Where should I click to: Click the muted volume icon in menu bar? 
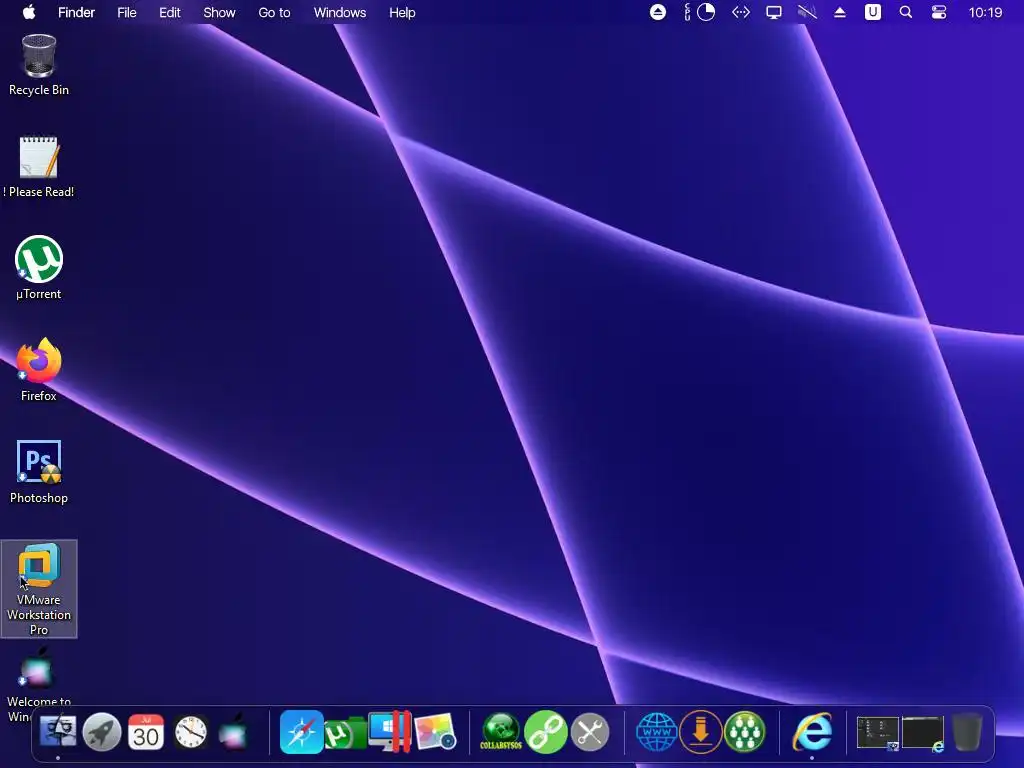807,12
